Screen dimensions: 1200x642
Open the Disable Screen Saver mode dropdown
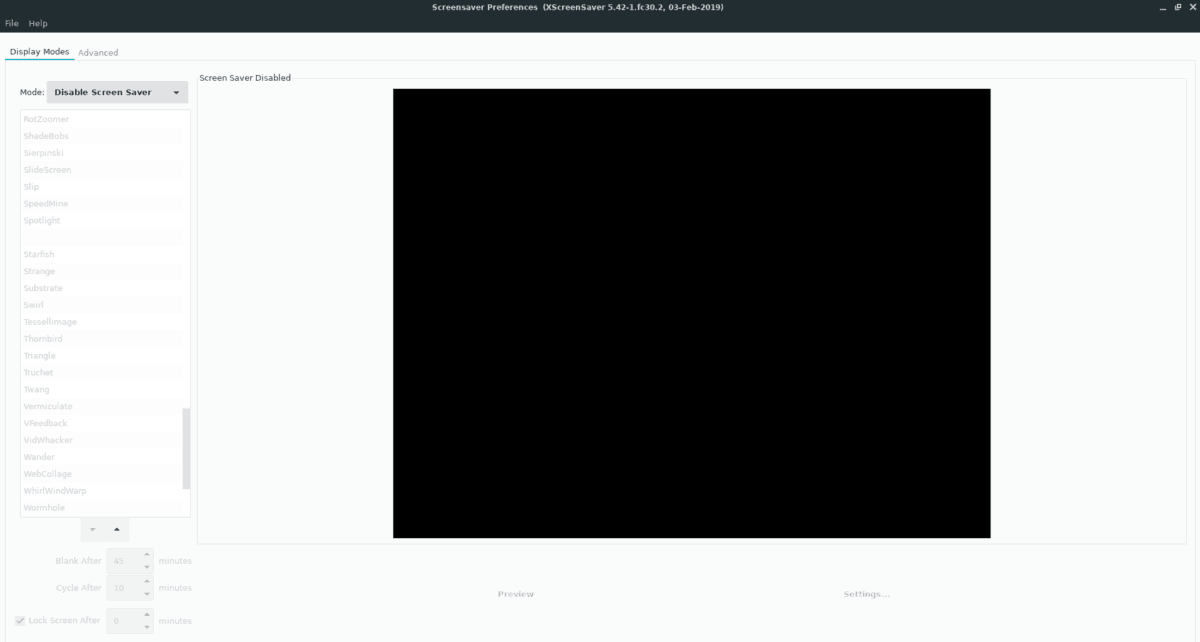point(117,91)
